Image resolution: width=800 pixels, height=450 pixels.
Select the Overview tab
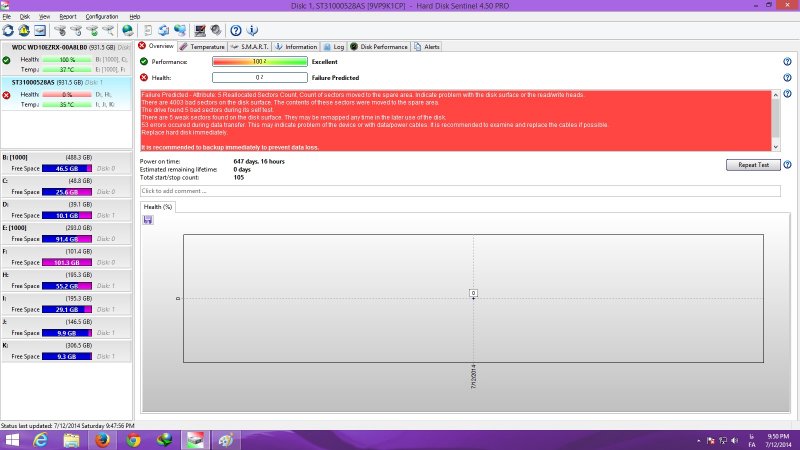click(x=156, y=46)
